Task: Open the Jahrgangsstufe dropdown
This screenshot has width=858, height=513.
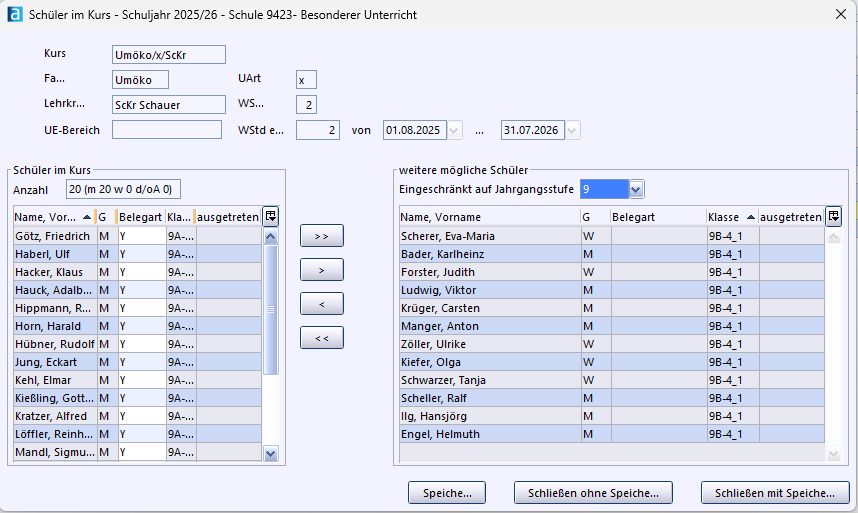Action: click(x=637, y=189)
